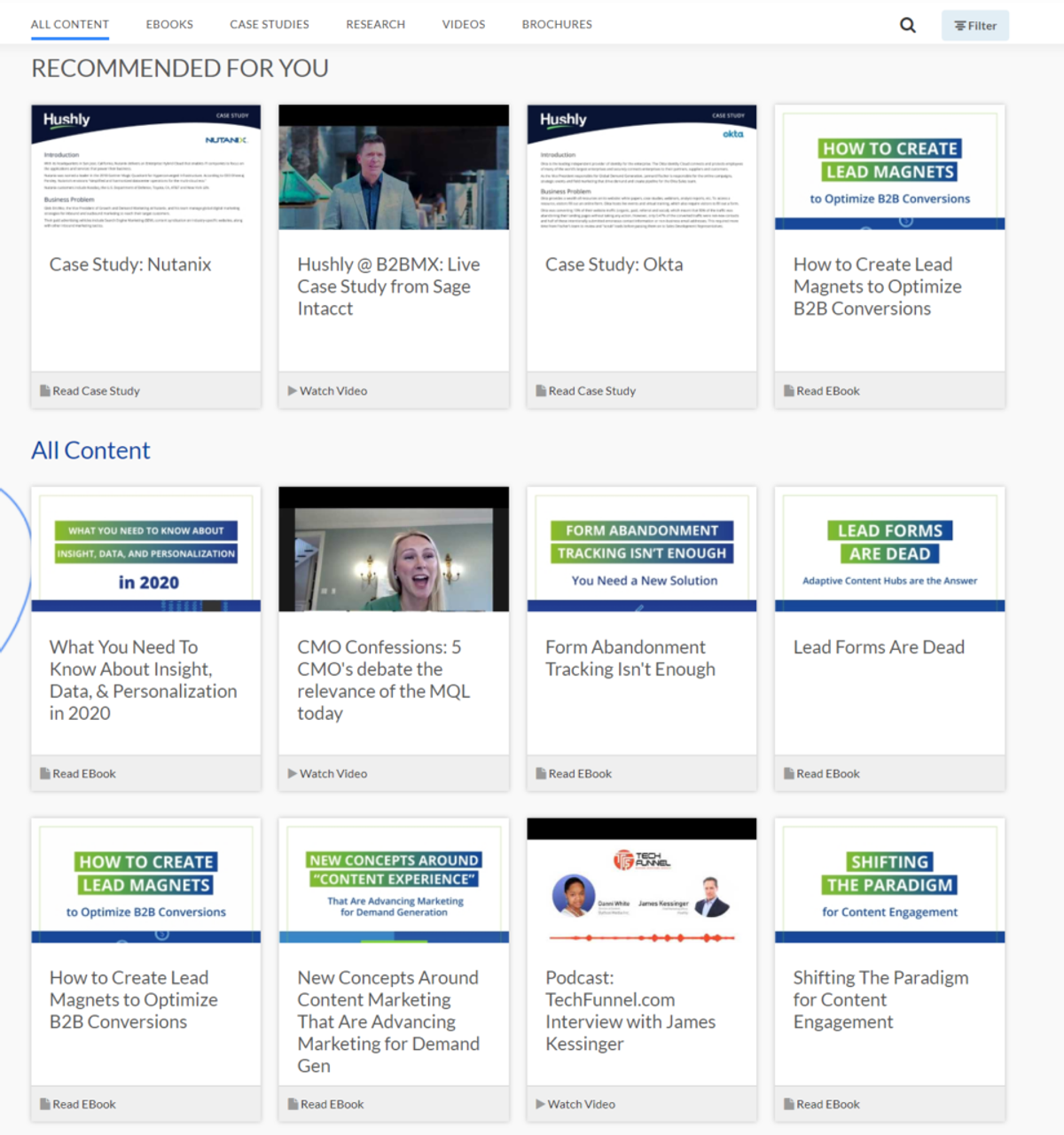Screen dimensions: 1064x1135
Task: Click the 'Case Study: Nutanix' title
Action: point(130,264)
